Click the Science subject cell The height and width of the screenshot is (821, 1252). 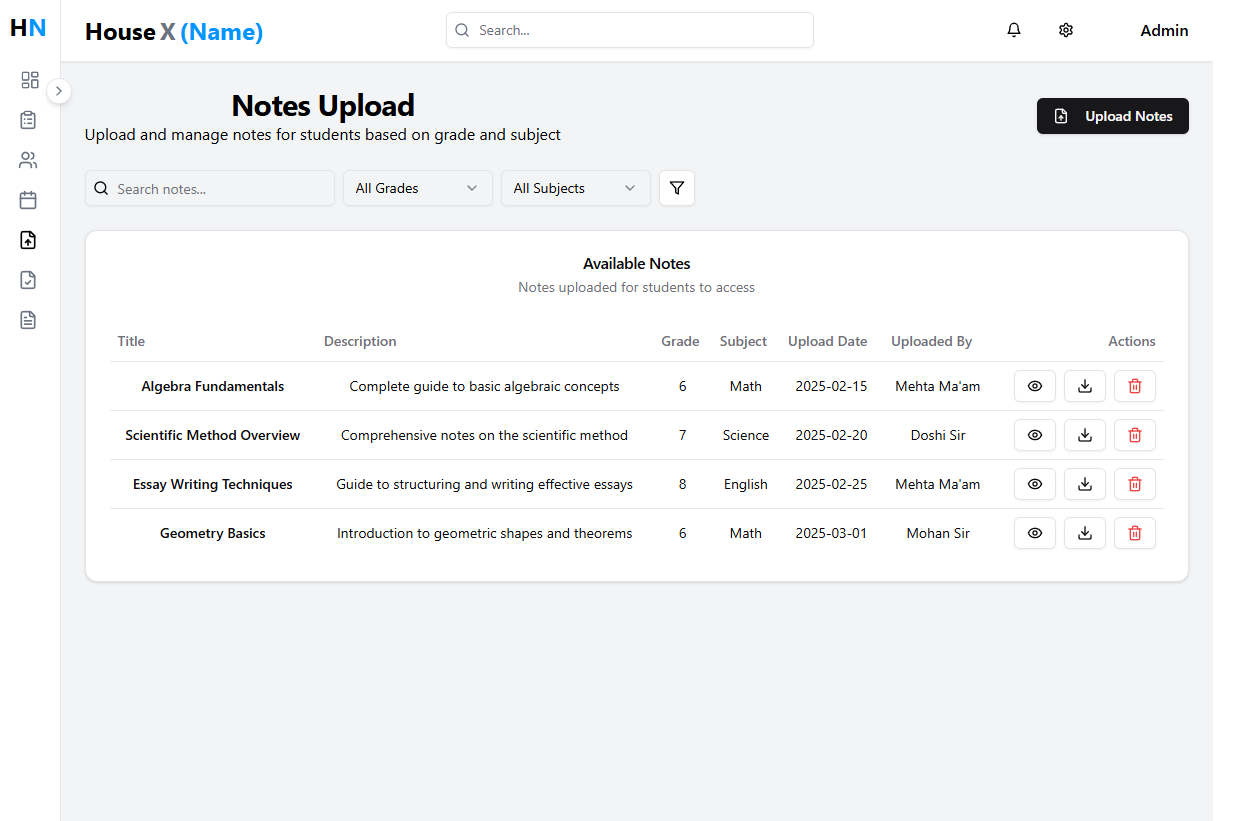pyautogui.click(x=746, y=435)
